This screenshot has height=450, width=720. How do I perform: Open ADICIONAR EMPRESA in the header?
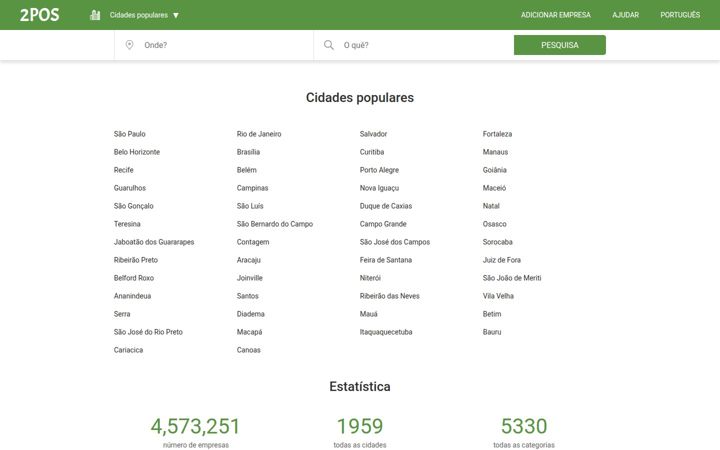556,15
